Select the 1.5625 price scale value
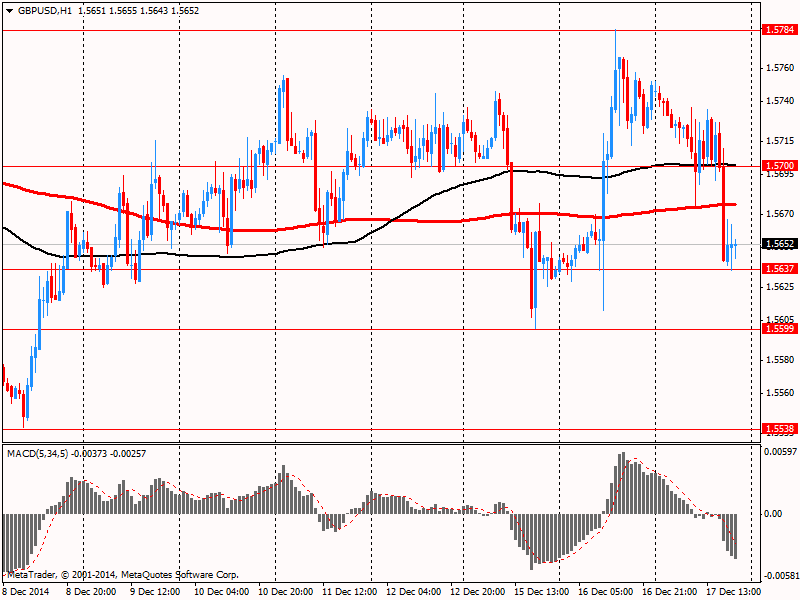The width and height of the screenshot is (800, 600). point(781,287)
